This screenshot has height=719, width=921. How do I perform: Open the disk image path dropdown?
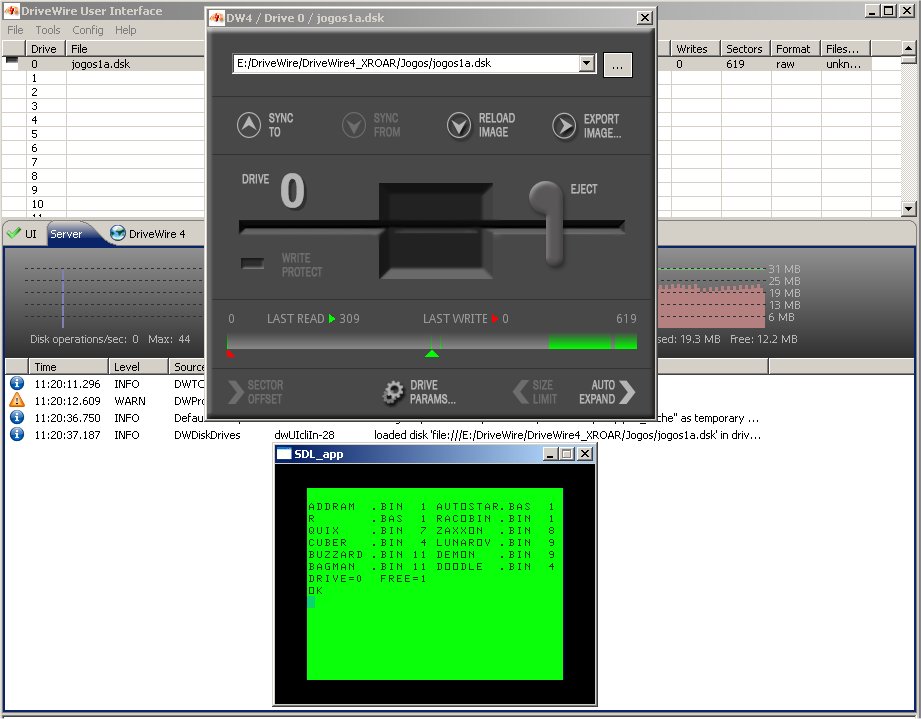pos(586,63)
